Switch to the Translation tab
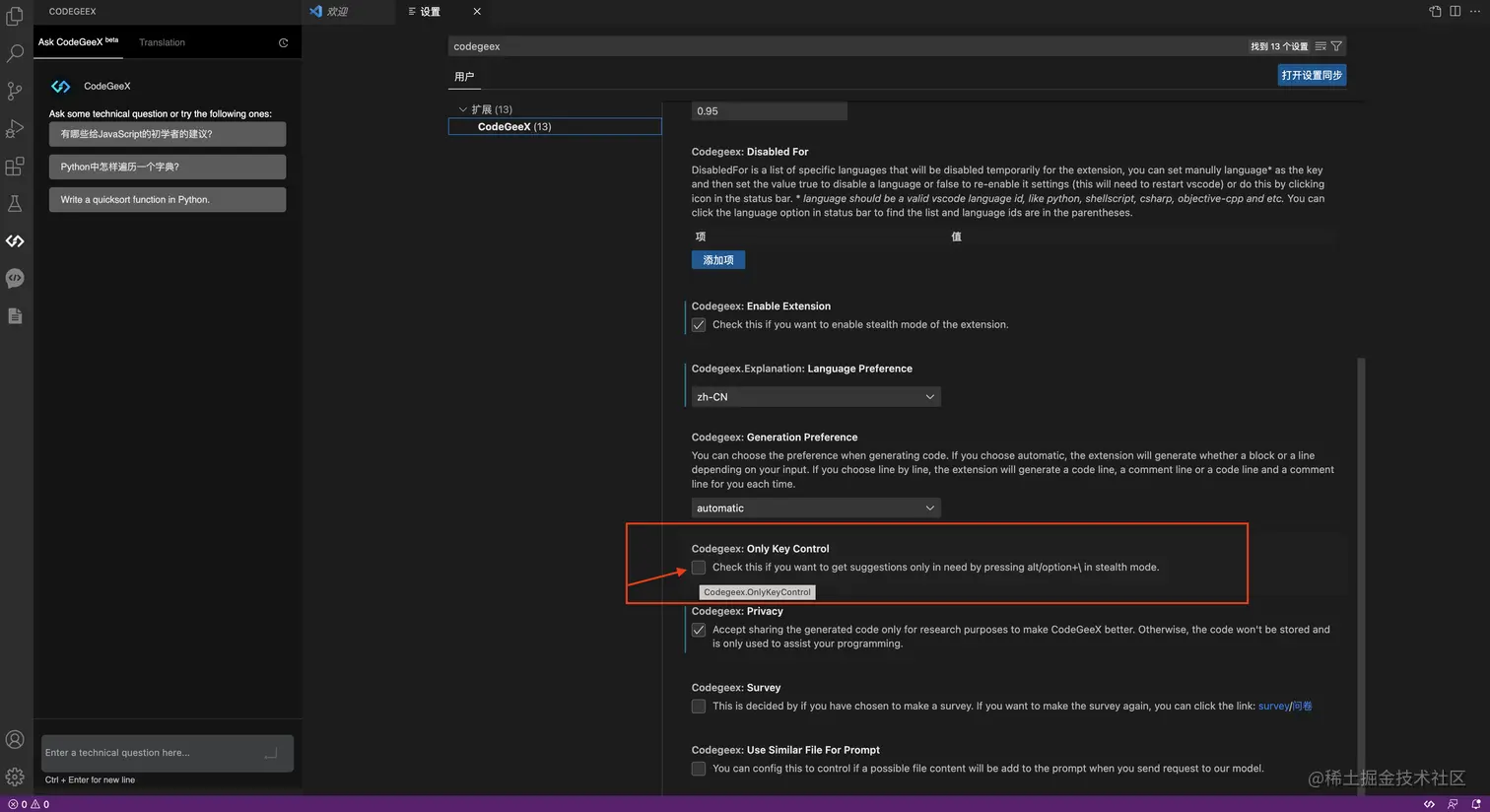This screenshot has height=812, width=1490. [162, 42]
